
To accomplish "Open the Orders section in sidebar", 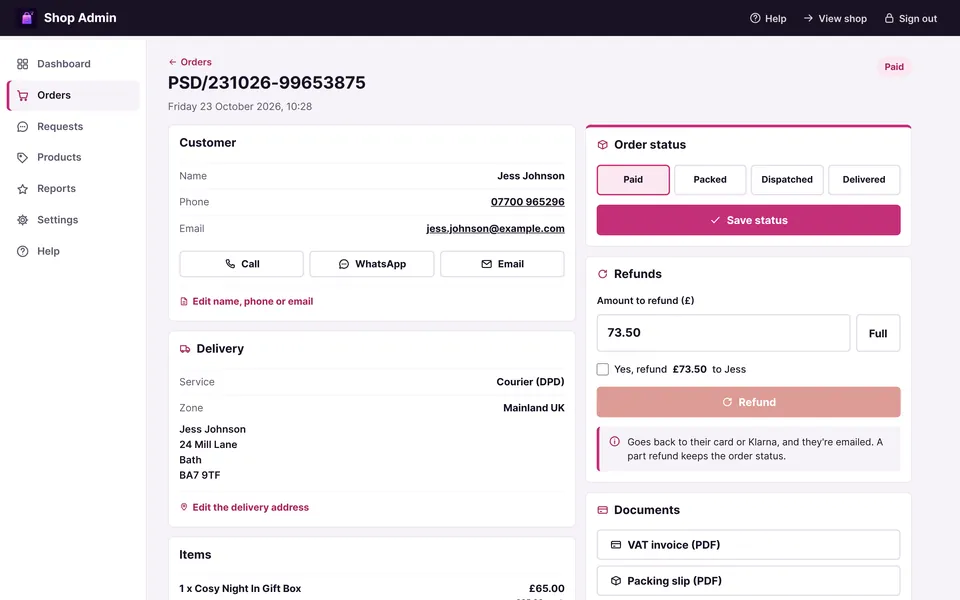I will pyautogui.click(x=73, y=96).
